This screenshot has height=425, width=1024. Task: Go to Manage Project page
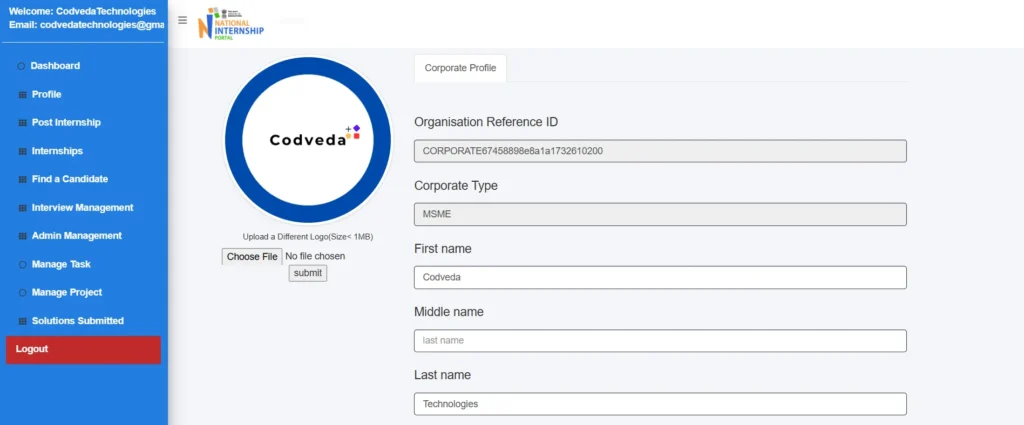click(x=66, y=293)
